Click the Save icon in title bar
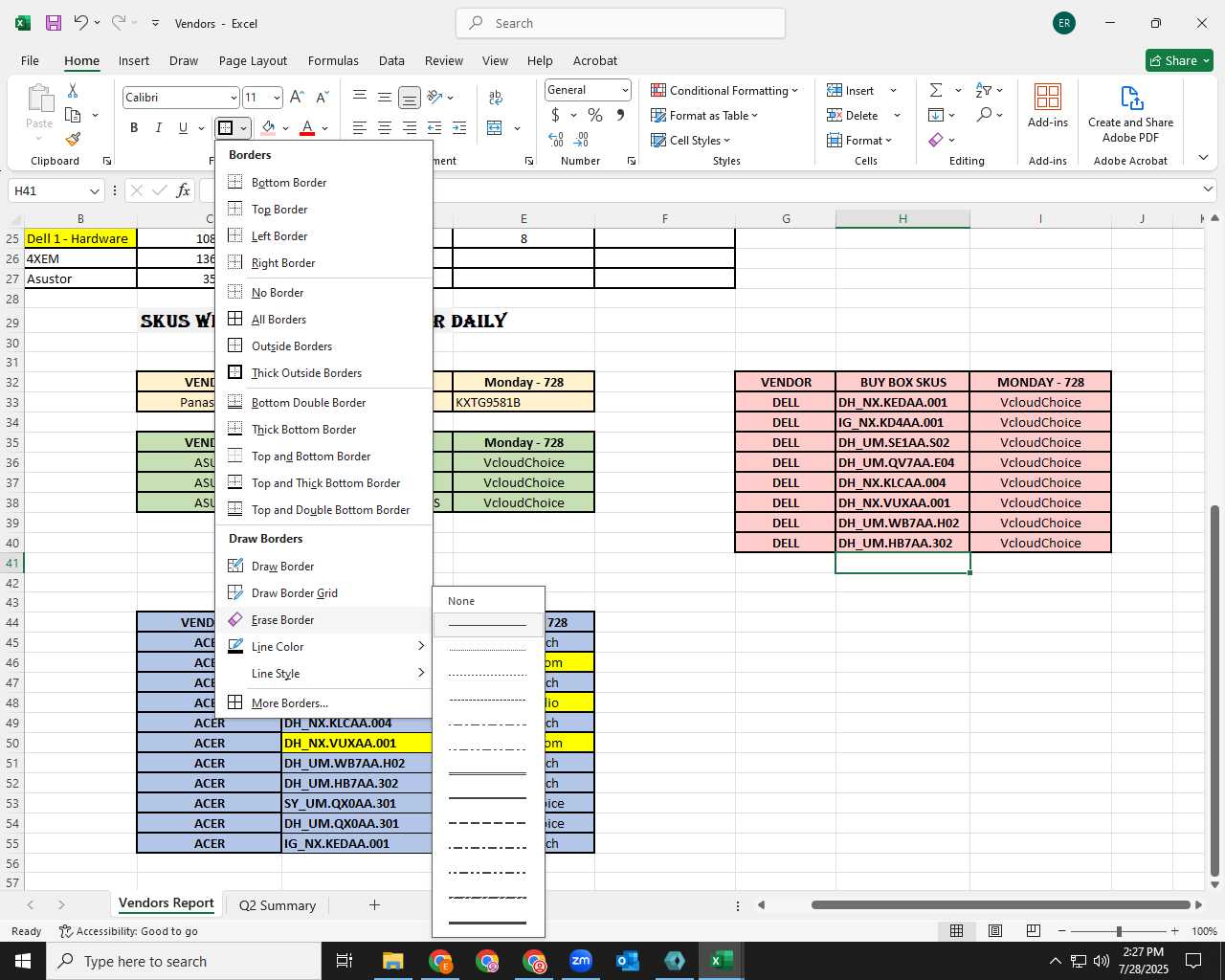The width and height of the screenshot is (1225, 980). [54, 23]
